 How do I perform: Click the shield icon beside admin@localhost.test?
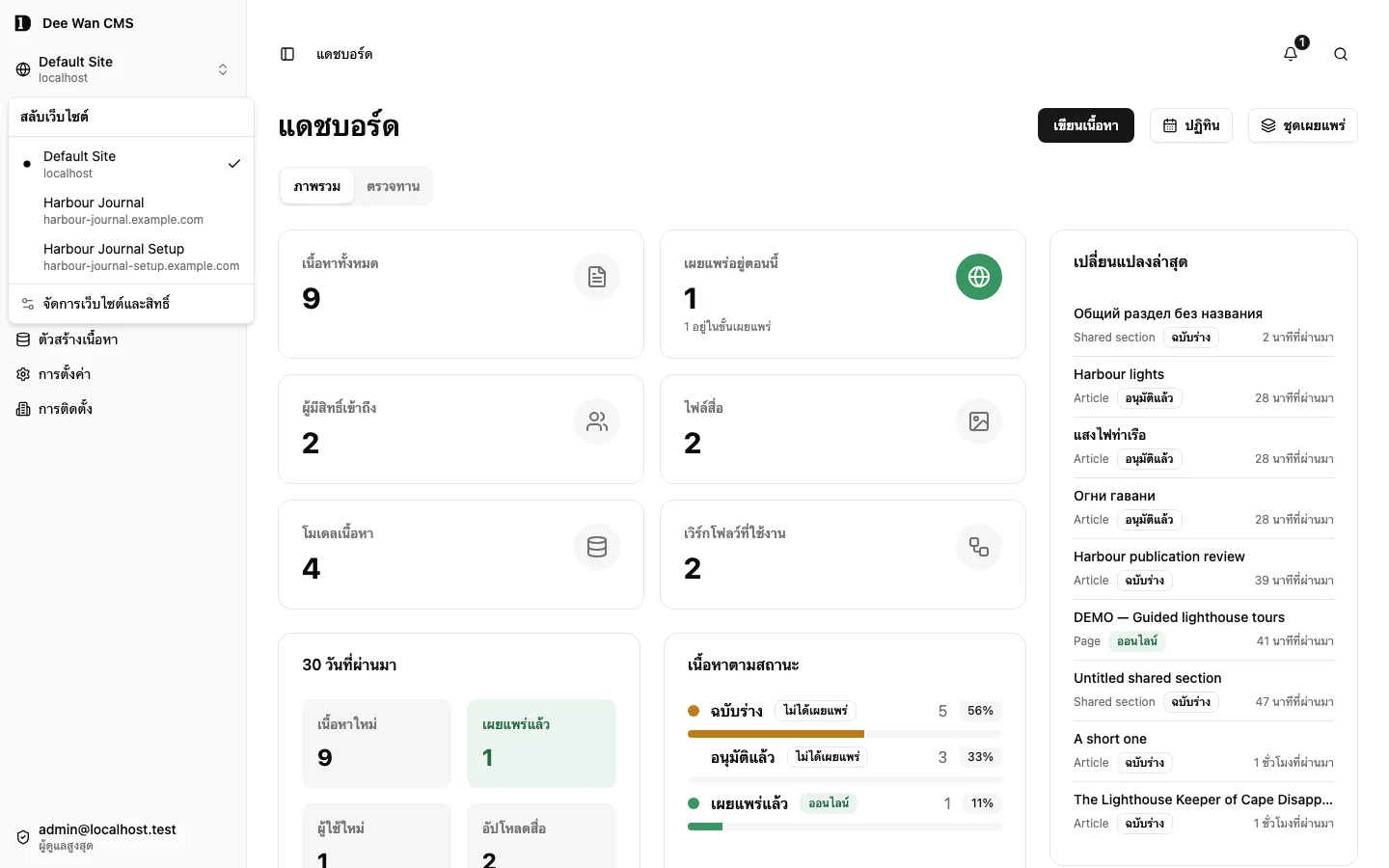(23, 837)
